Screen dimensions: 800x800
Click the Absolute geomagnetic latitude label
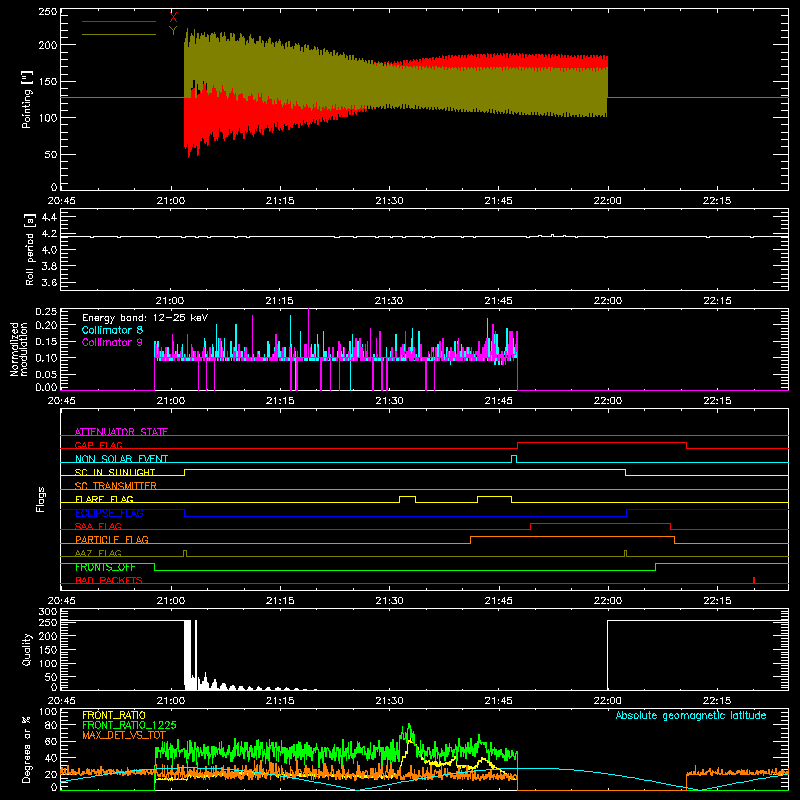point(691,716)
